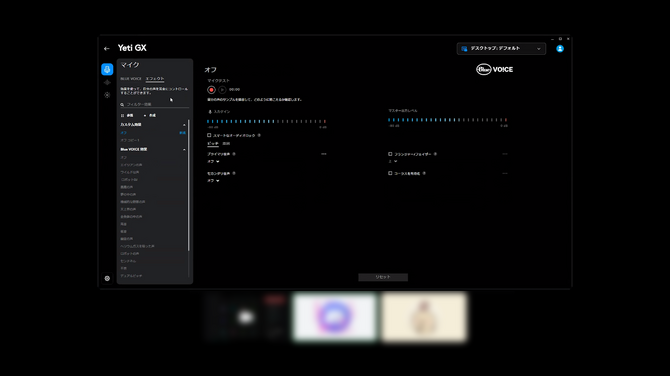Show info for the コーラス option
The width and height of the screenshot is (670, 376).
tap(424, 173)
